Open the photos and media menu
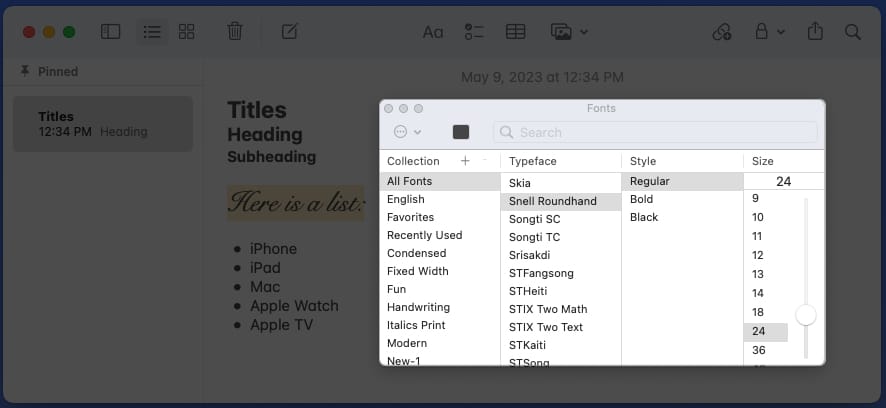Image resolution: width=886 pixels, height=408 pixels. coord(569,32)
